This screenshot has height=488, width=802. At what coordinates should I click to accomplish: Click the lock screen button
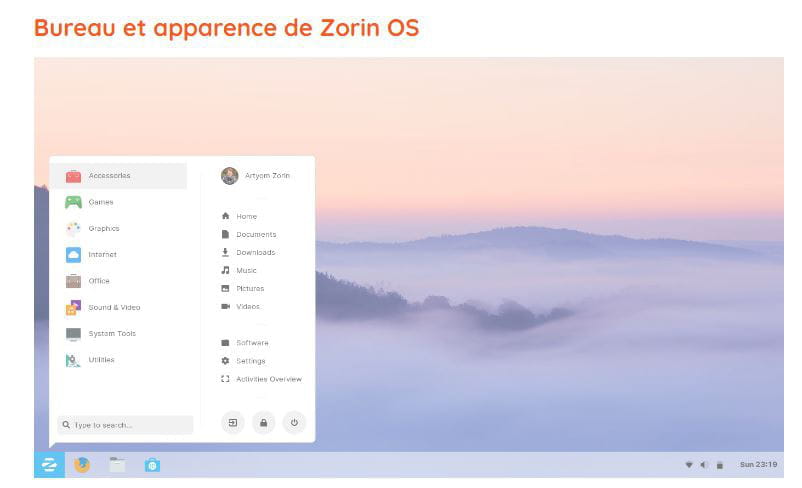click(263, 423)
